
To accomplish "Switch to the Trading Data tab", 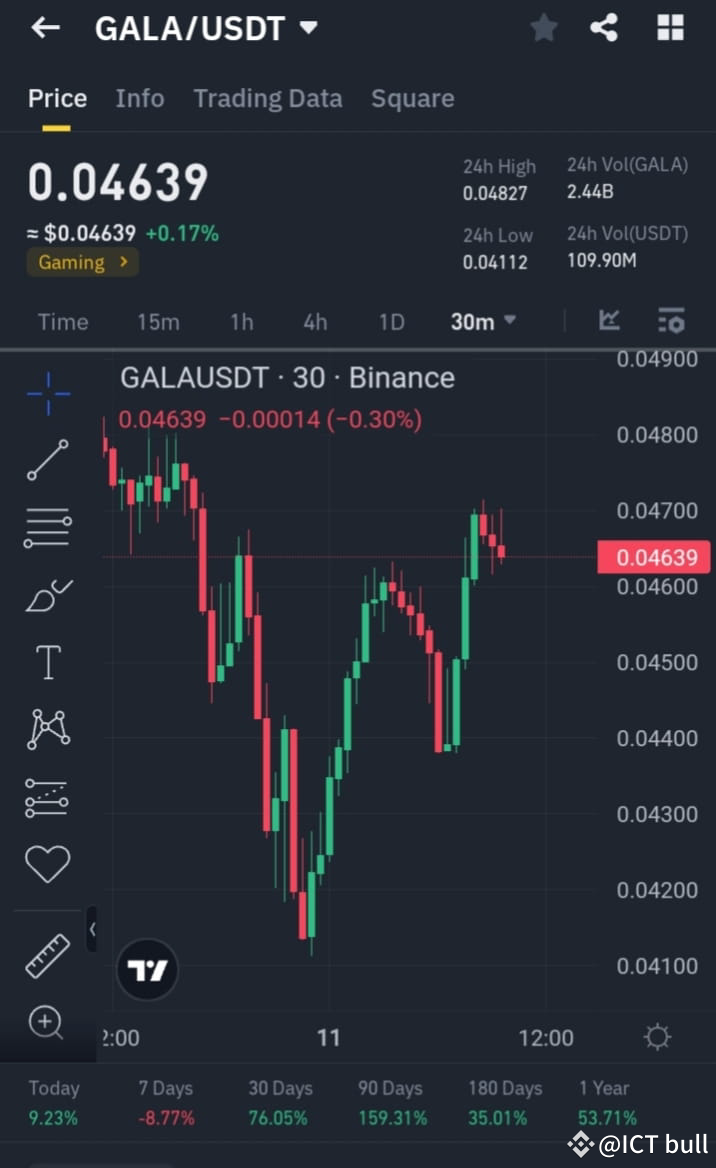I will click(267, 98).
